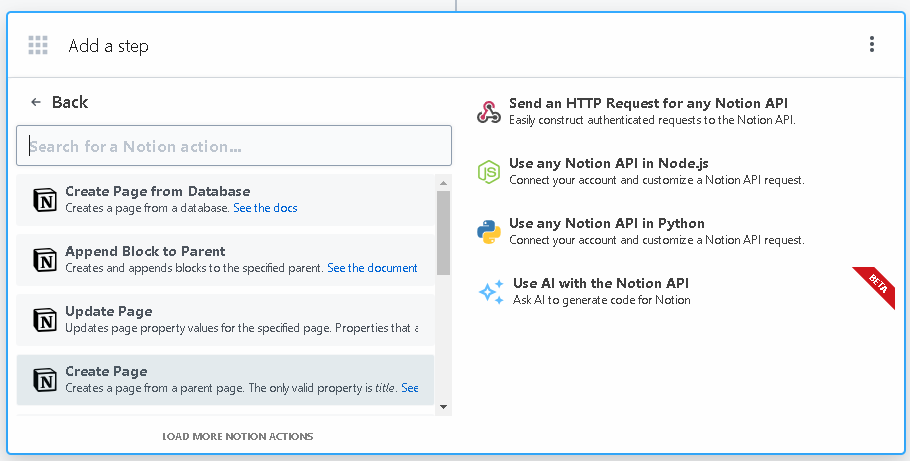This screenshot has width=910, height=461.
Task: Click the action list scroll down arrow
Action: [x=443, y=407]
